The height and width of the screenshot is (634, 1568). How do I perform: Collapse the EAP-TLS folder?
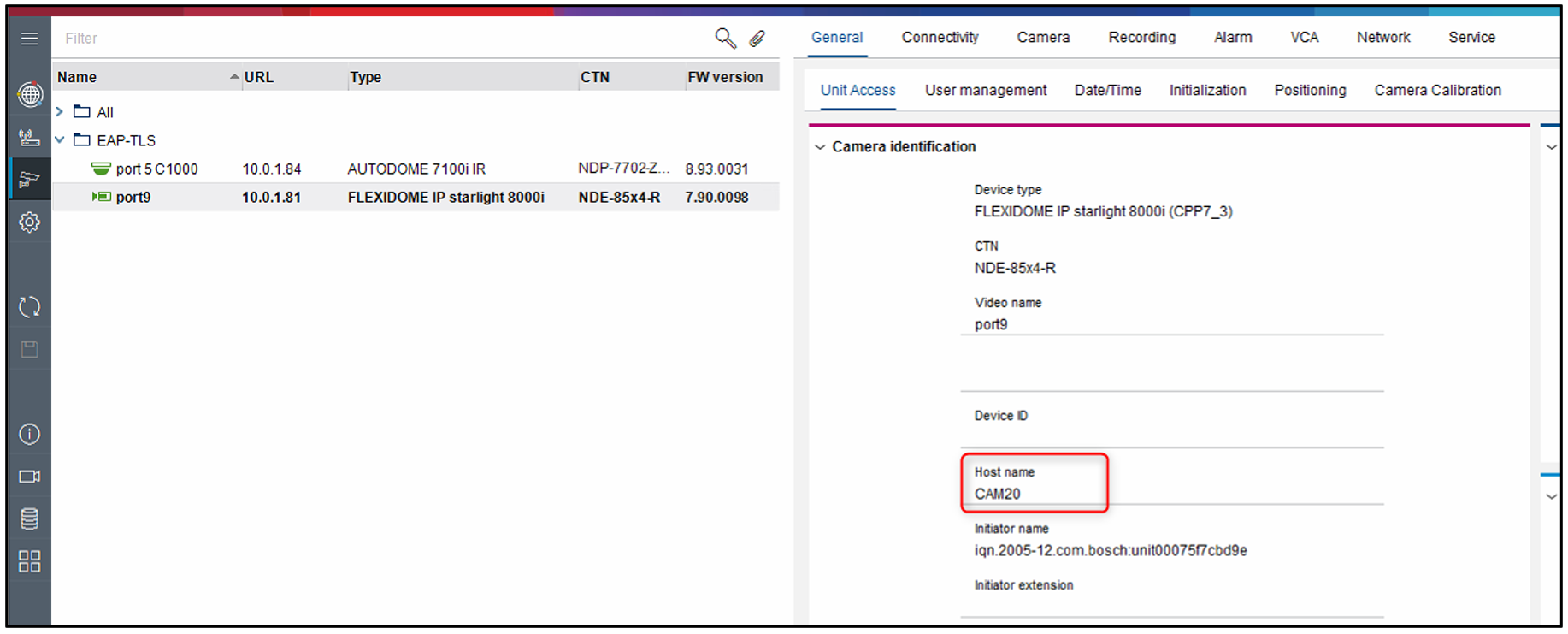click(x=60, y=140)
